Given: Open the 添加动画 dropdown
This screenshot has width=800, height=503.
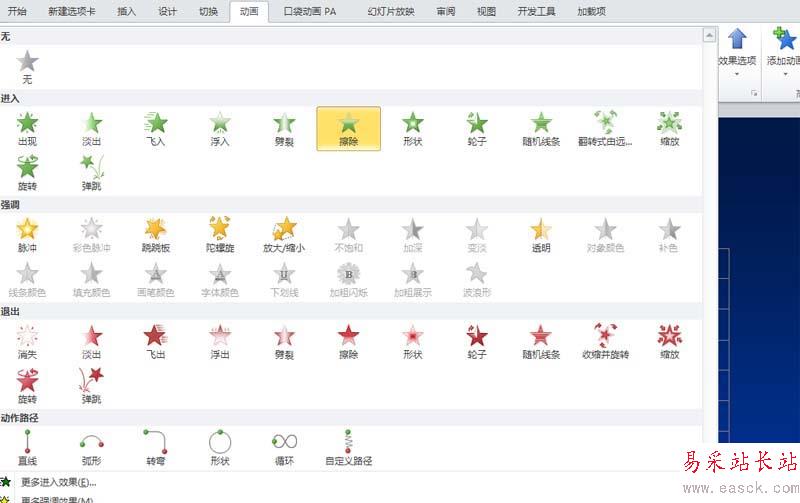Looking at the screenshot, I should point(783,53).
